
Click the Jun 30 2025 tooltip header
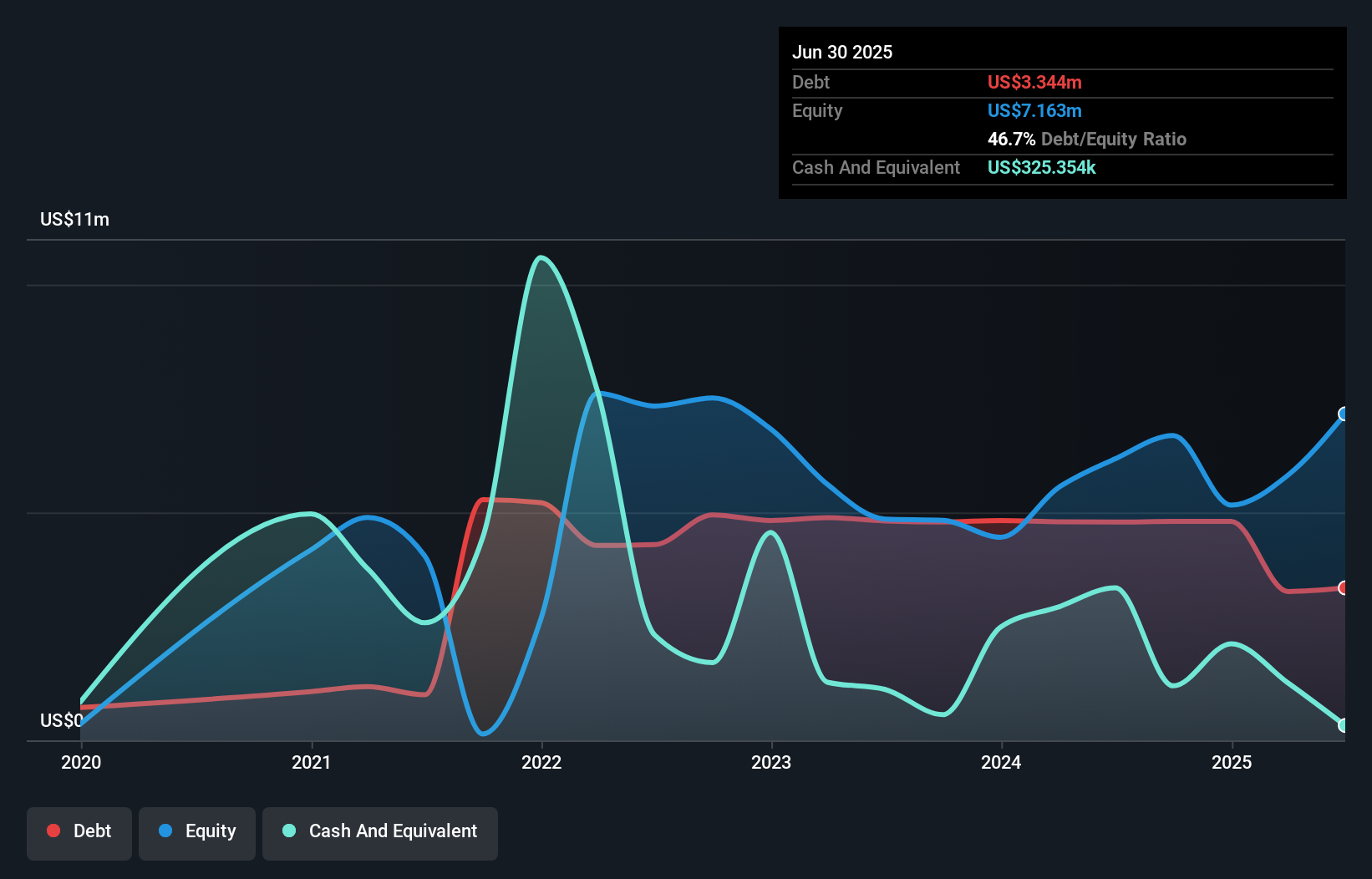point(843,52)
